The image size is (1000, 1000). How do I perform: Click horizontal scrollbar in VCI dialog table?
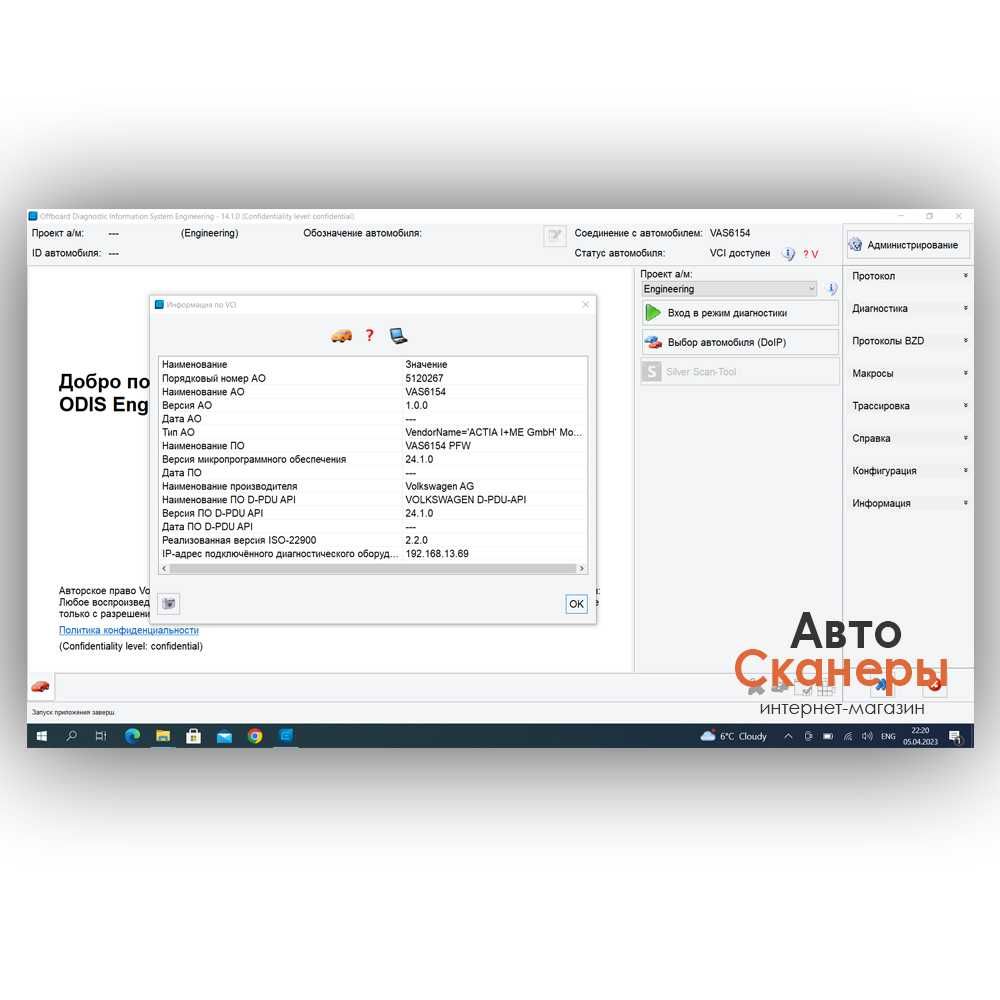pos(372,568)
